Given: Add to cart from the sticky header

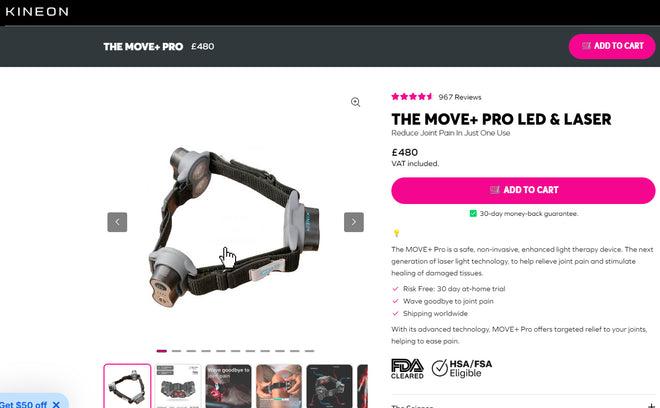Looking at the screenshot, I should click(x=612, y=46).
